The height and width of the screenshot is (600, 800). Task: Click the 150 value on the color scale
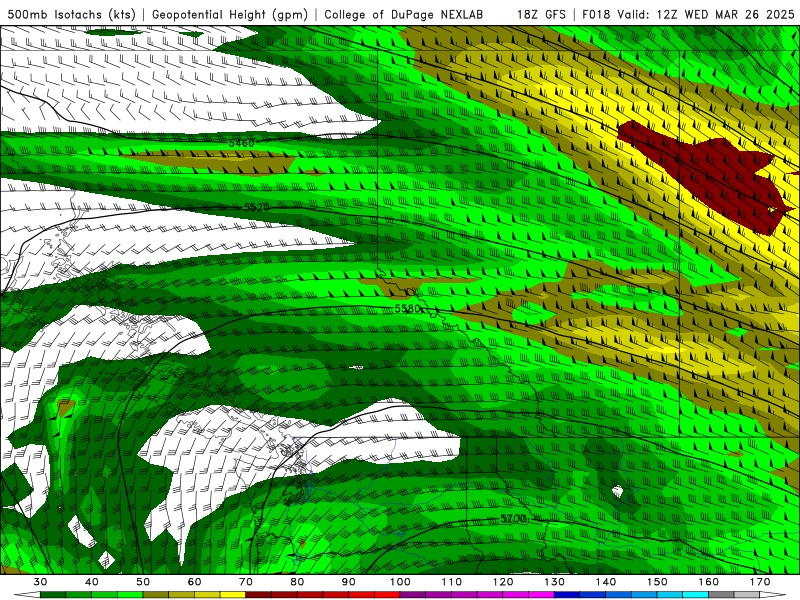click(658, 582)
